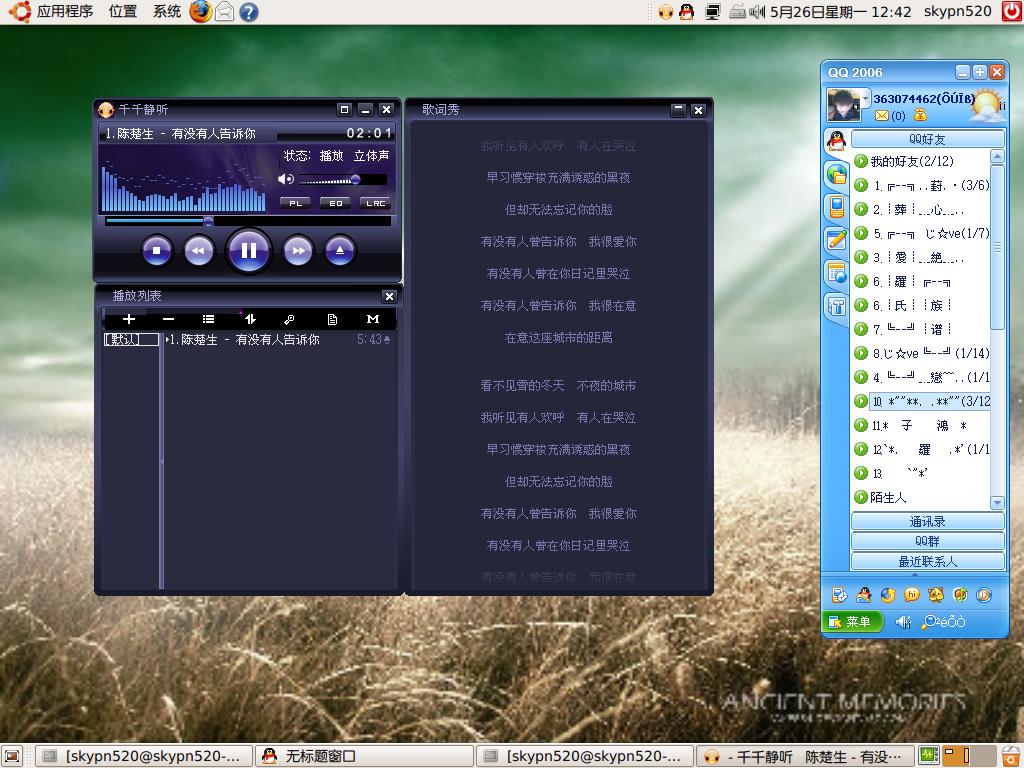Click the QQ user avatar picture
1024x768 pixels.
[843, 105]
